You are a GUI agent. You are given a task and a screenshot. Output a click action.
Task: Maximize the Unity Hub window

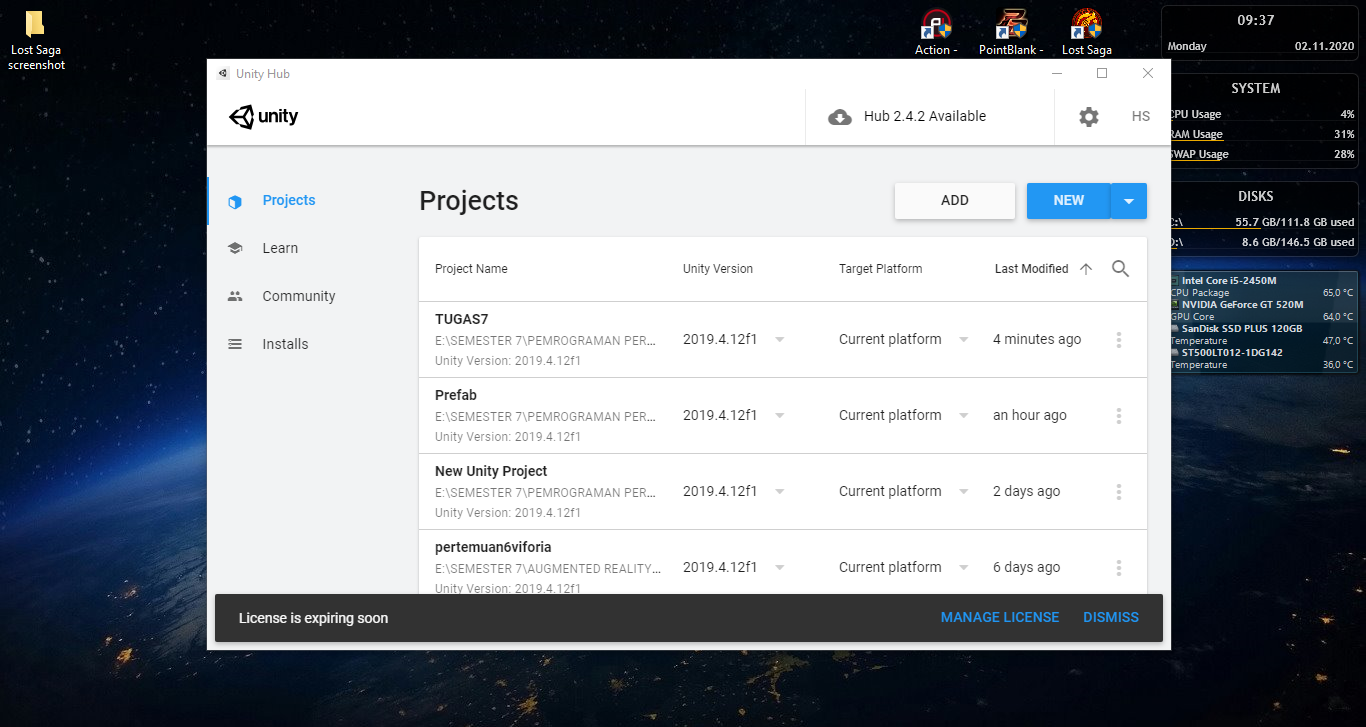click(x=1102, y=73)
